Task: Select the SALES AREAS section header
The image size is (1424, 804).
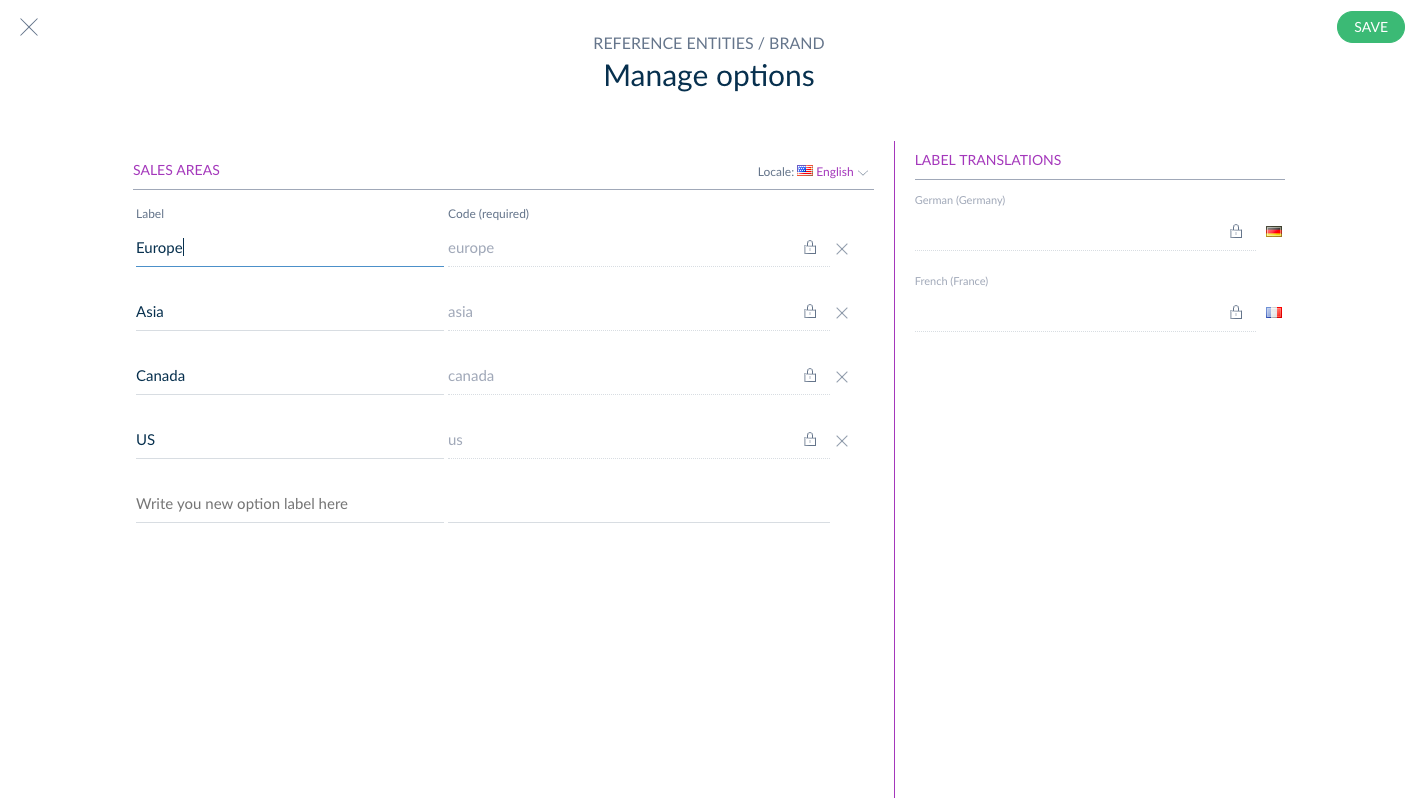Action: pos(176,170)
